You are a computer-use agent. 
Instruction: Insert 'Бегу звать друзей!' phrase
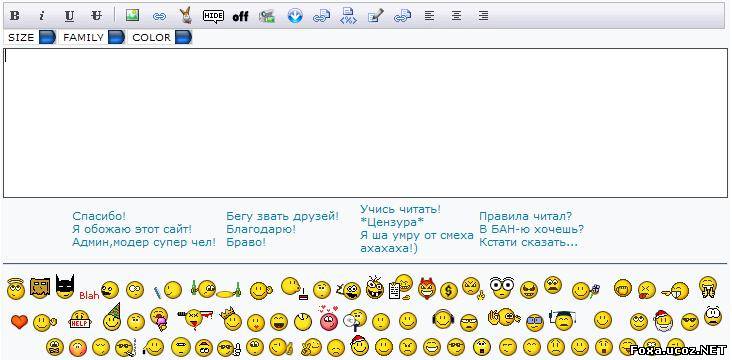[282, 216]
